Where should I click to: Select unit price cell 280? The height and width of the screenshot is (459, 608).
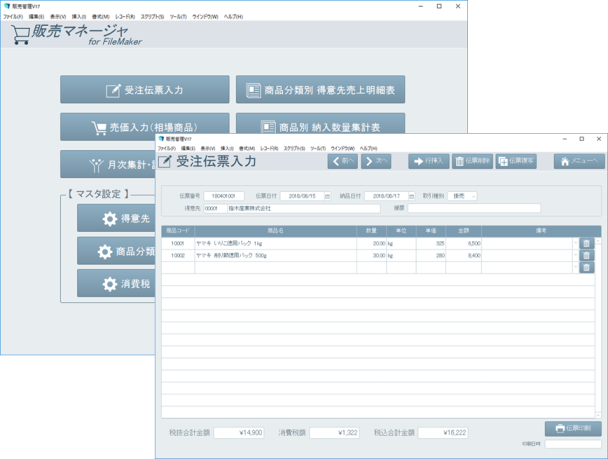[x=431, y=255]
